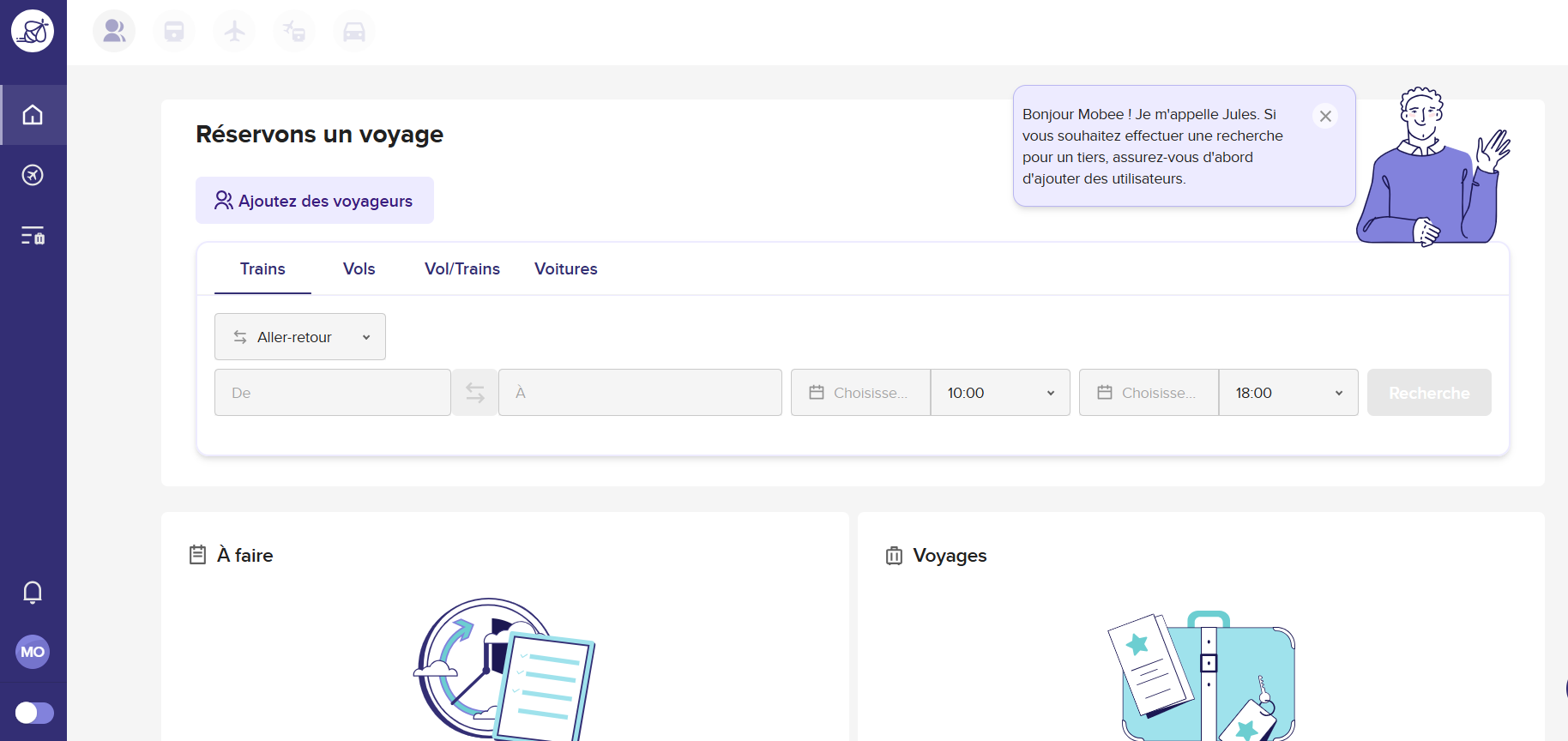Screen dimensions: 1568x741
Task: Swap departure and destination stations
Action: [475, 393]
